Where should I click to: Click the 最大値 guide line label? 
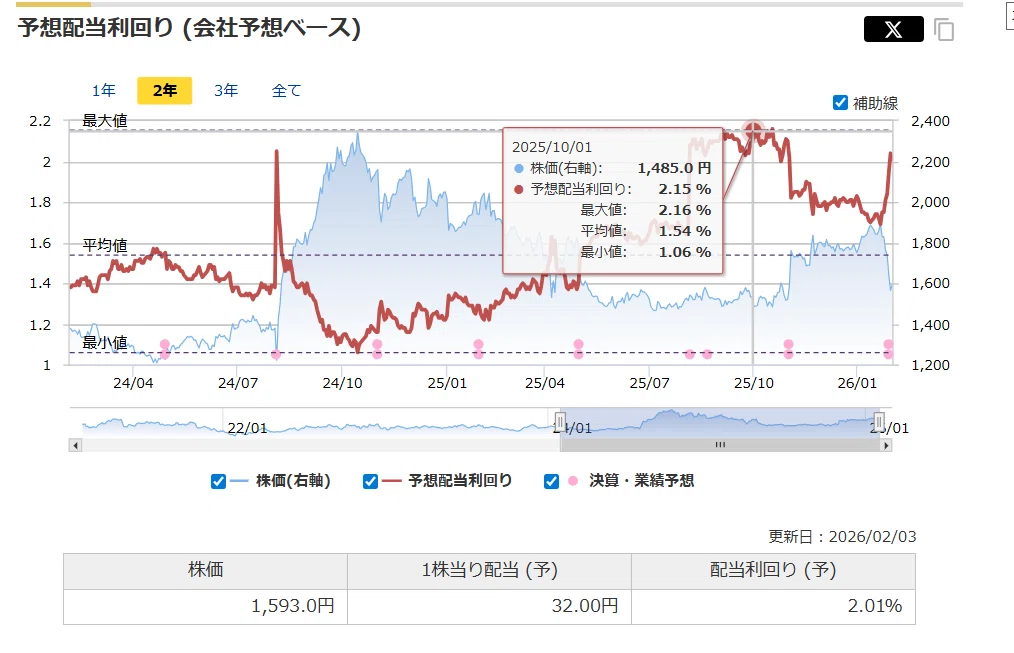coord(105,121)
